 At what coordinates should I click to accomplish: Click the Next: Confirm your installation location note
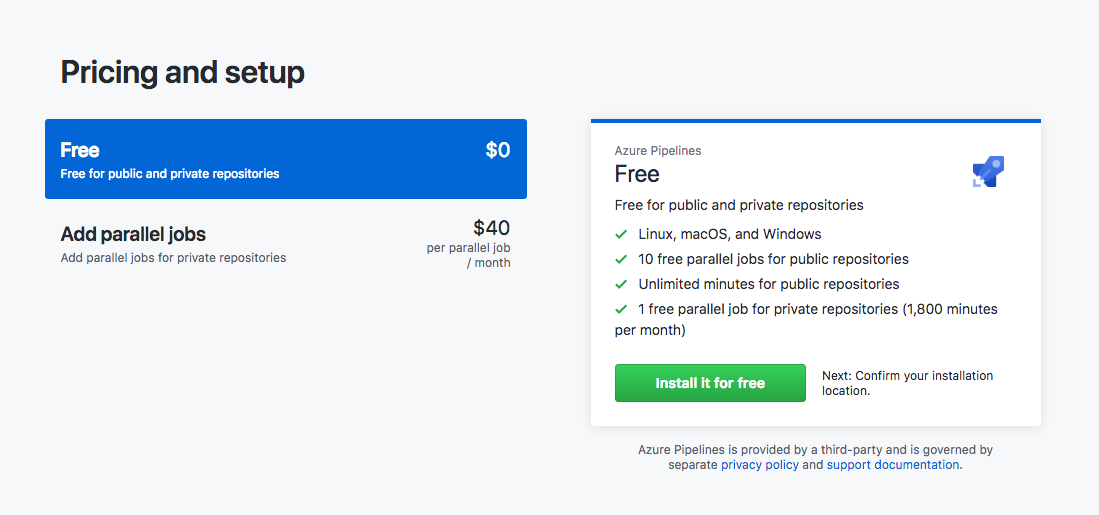907,383
